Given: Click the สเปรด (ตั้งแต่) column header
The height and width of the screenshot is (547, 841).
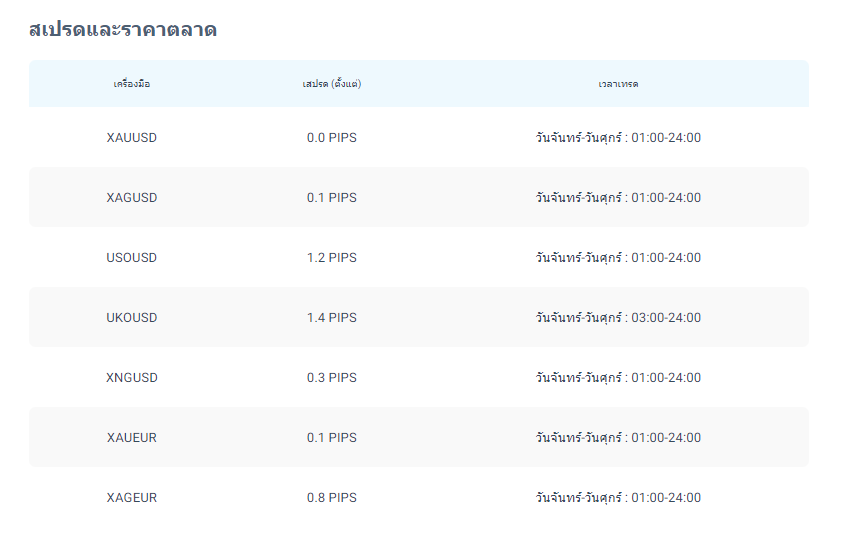Looking at the screenshot, I should pyautogui.click(x=332, y=84).
